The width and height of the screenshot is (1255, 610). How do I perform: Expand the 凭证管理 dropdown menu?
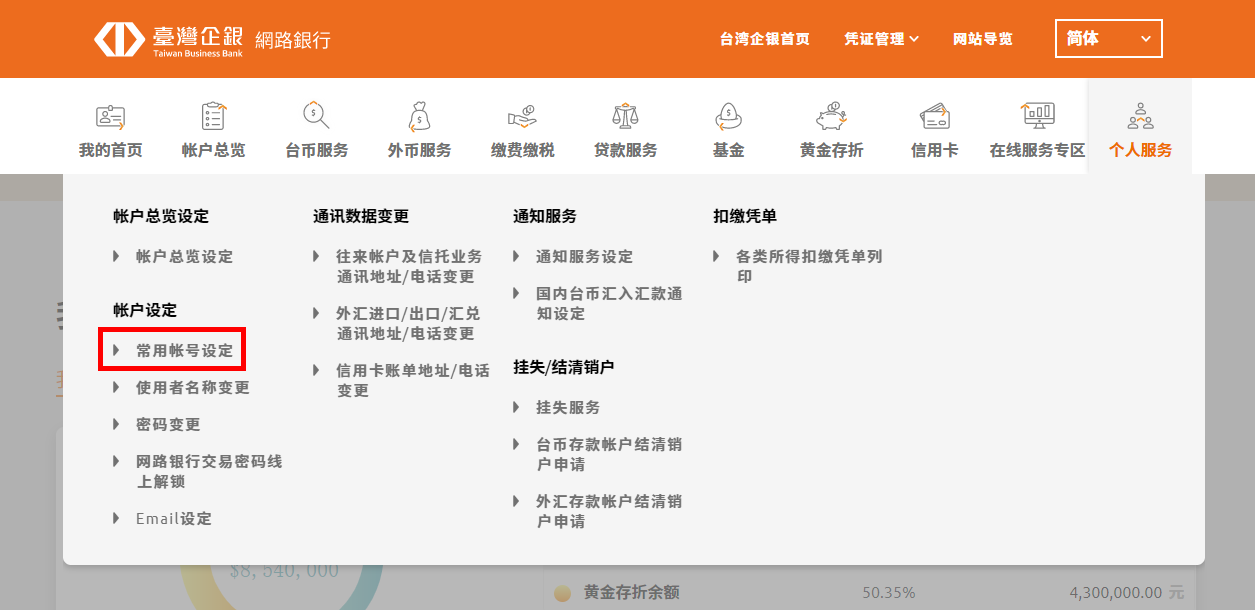tap(881, 39)
